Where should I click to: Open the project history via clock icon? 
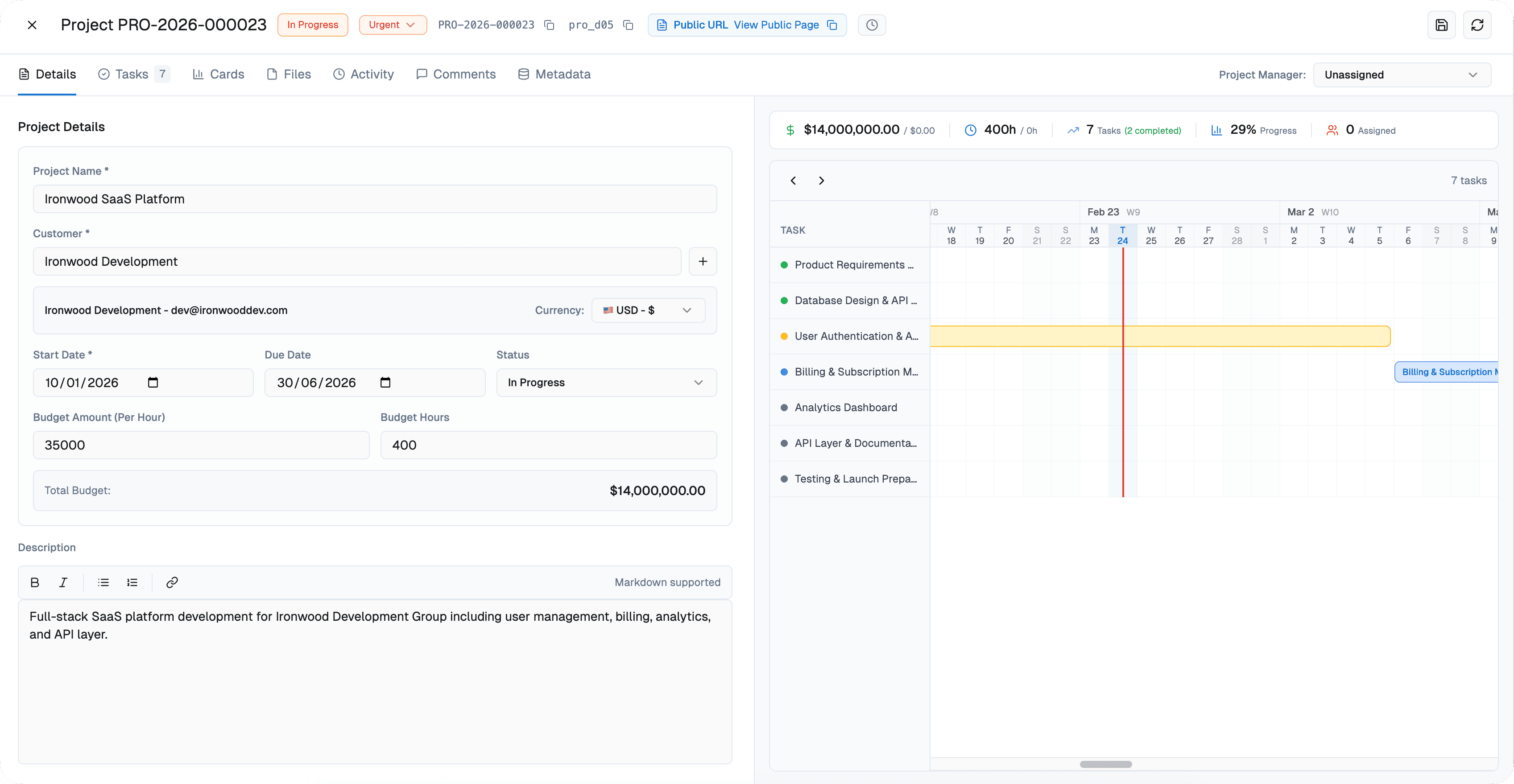[x=872, y=25]
